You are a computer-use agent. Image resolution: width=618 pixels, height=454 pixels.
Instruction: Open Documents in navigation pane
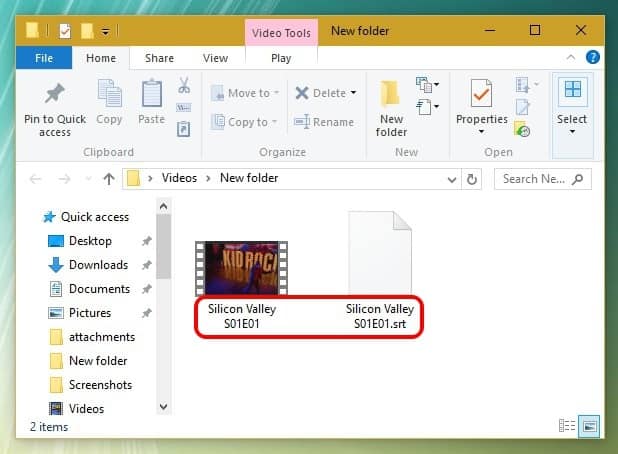[99, 289]
